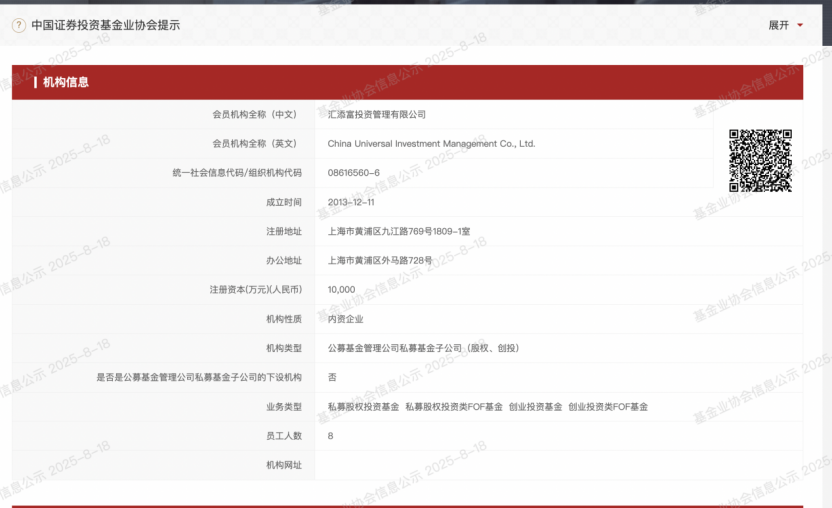
Task: Click the label 员工人数
Action: (284, 436)
